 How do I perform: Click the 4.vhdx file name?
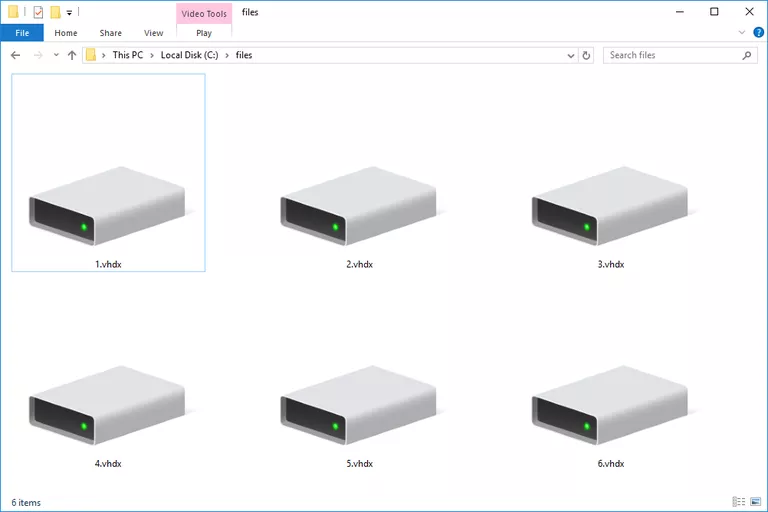pyautogui.click(x=108, y=463)
